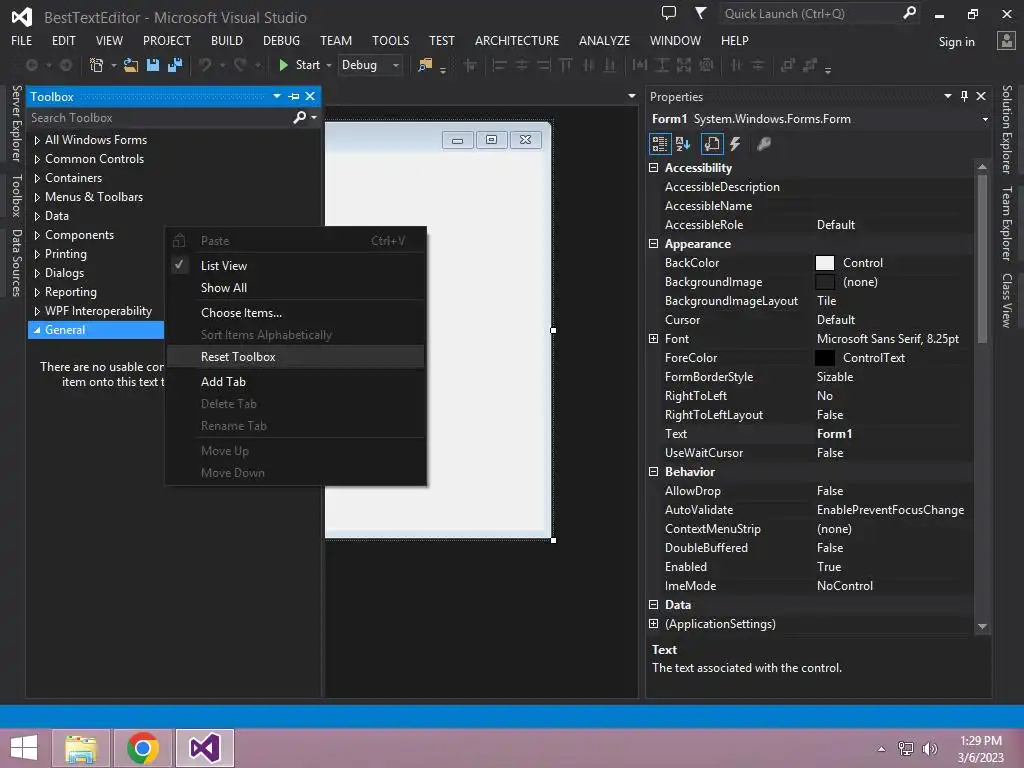
Task: Click the Find in Files toolbar icon
Action: tap(425, 65)
